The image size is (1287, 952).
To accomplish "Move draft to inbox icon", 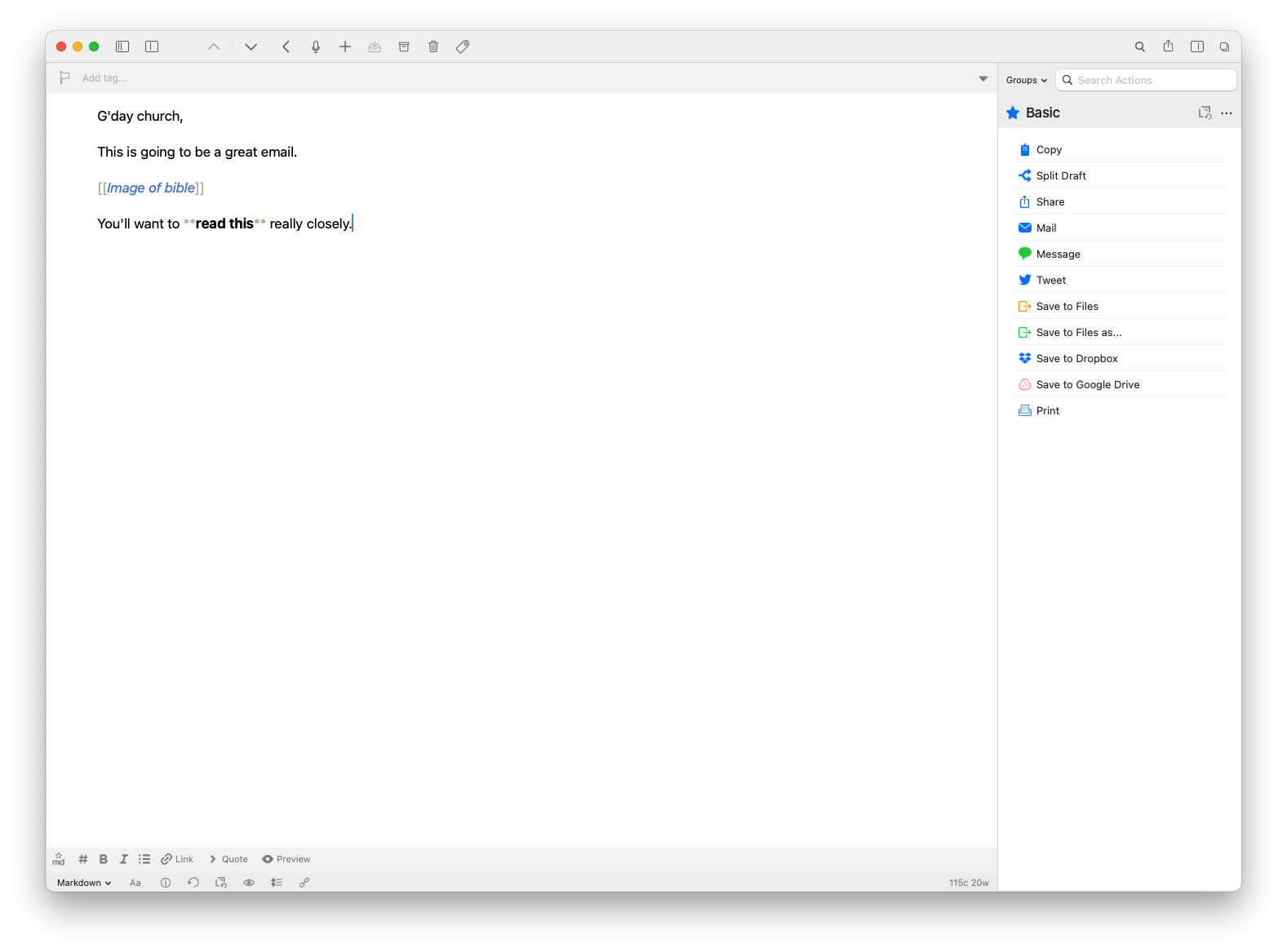I will tap(375, 46).
